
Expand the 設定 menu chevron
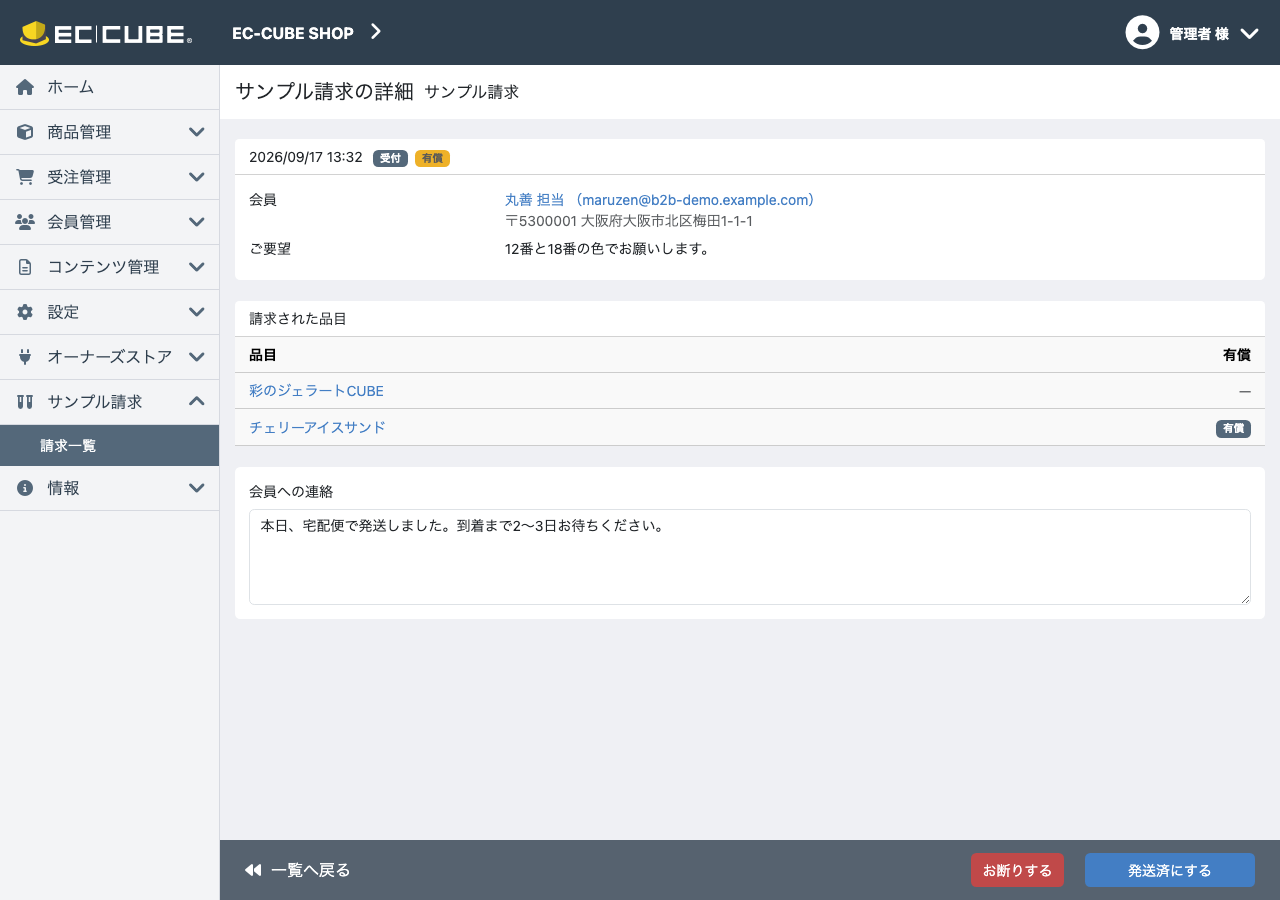[x=197, y=312]
